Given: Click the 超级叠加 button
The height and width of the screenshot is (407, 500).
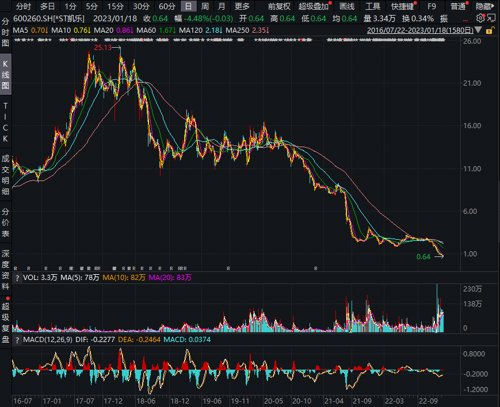Looking at the screenshot, I should click(313, 6).
